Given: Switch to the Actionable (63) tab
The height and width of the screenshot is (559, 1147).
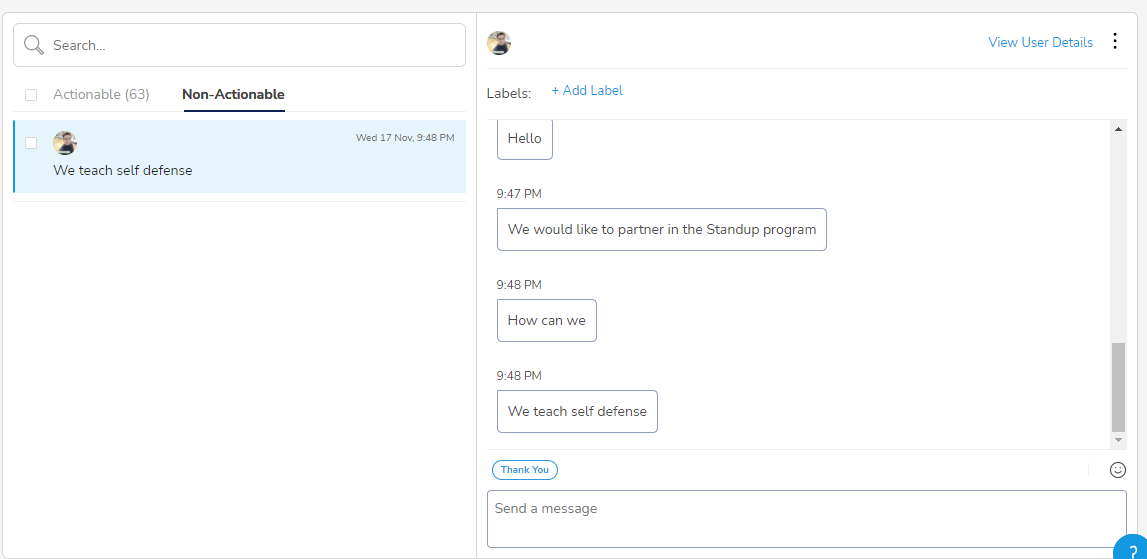Looking at the screenshot, I should coord(101,94).
